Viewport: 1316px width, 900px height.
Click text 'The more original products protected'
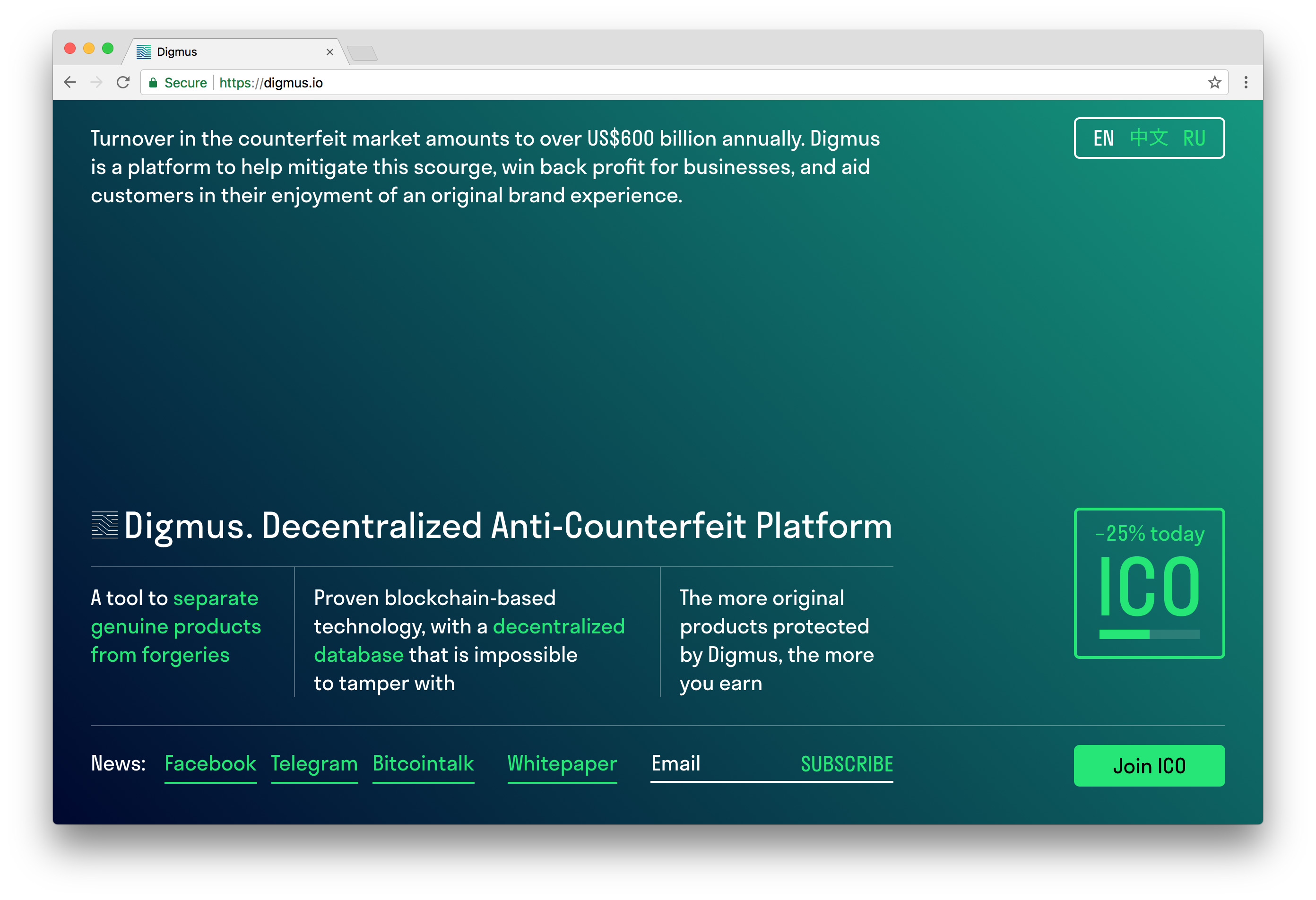click(x=774, y=612)
